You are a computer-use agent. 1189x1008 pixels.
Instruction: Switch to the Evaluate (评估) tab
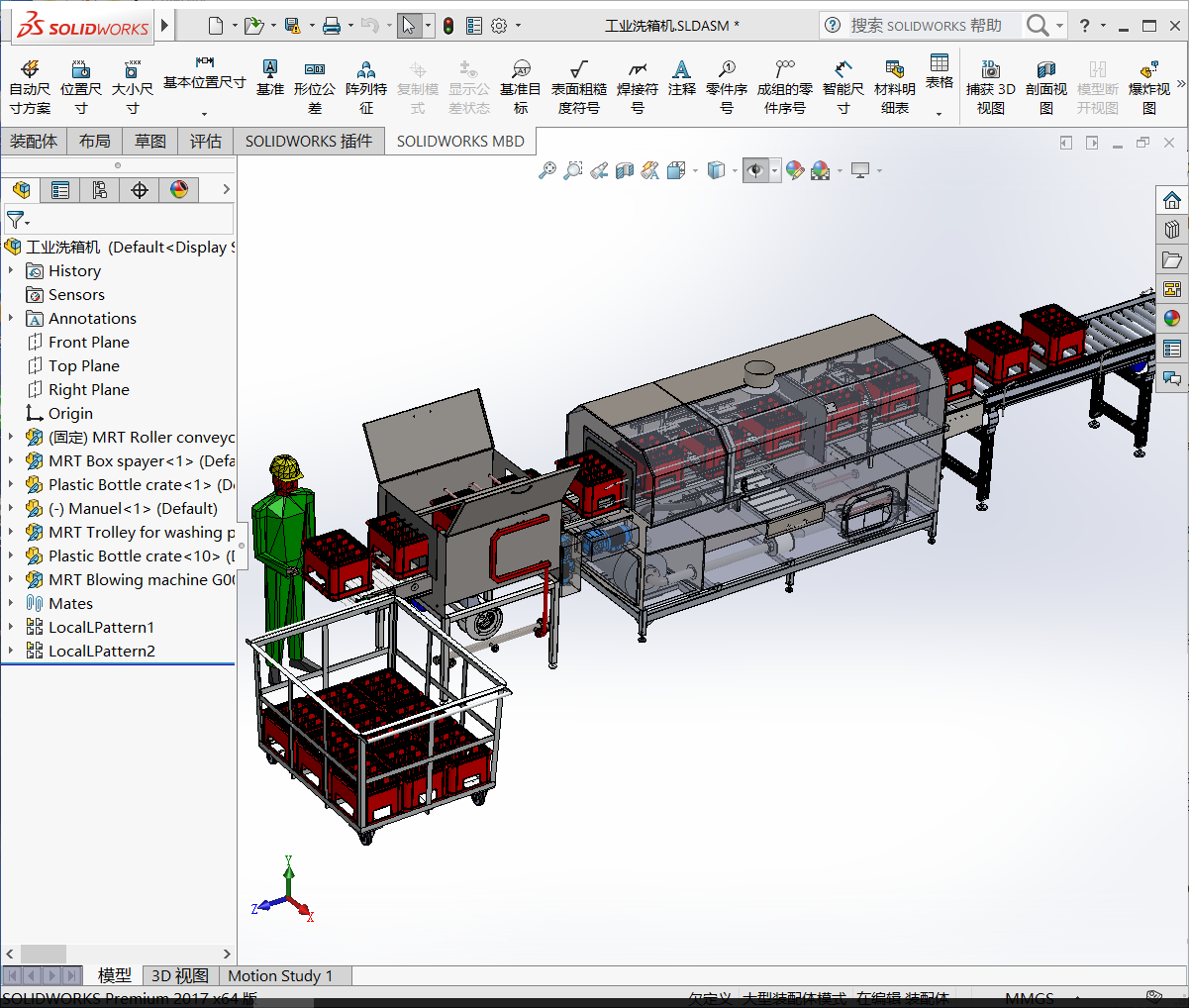206,141
